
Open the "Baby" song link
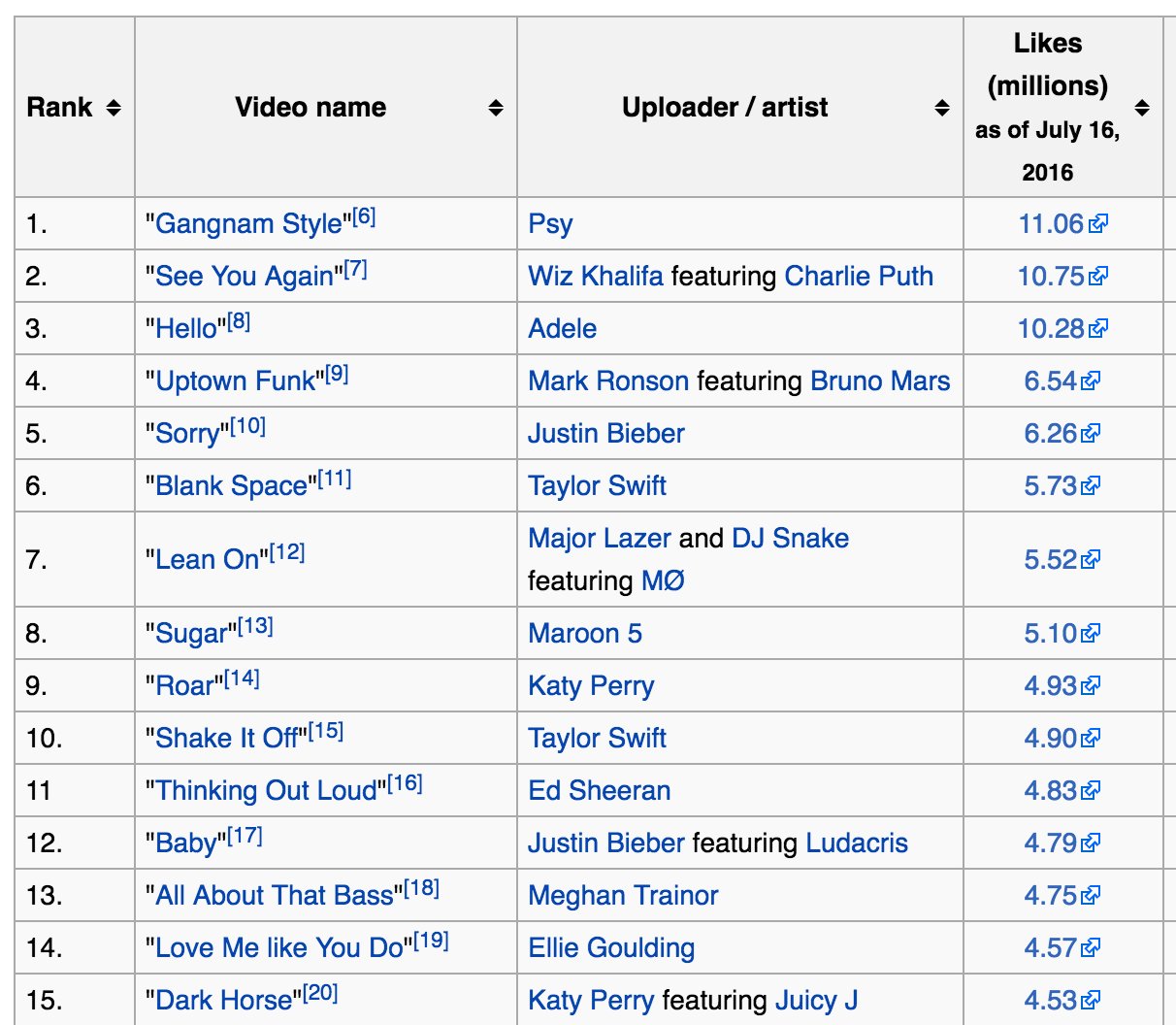pyautogui.click(x=186, y=843)
